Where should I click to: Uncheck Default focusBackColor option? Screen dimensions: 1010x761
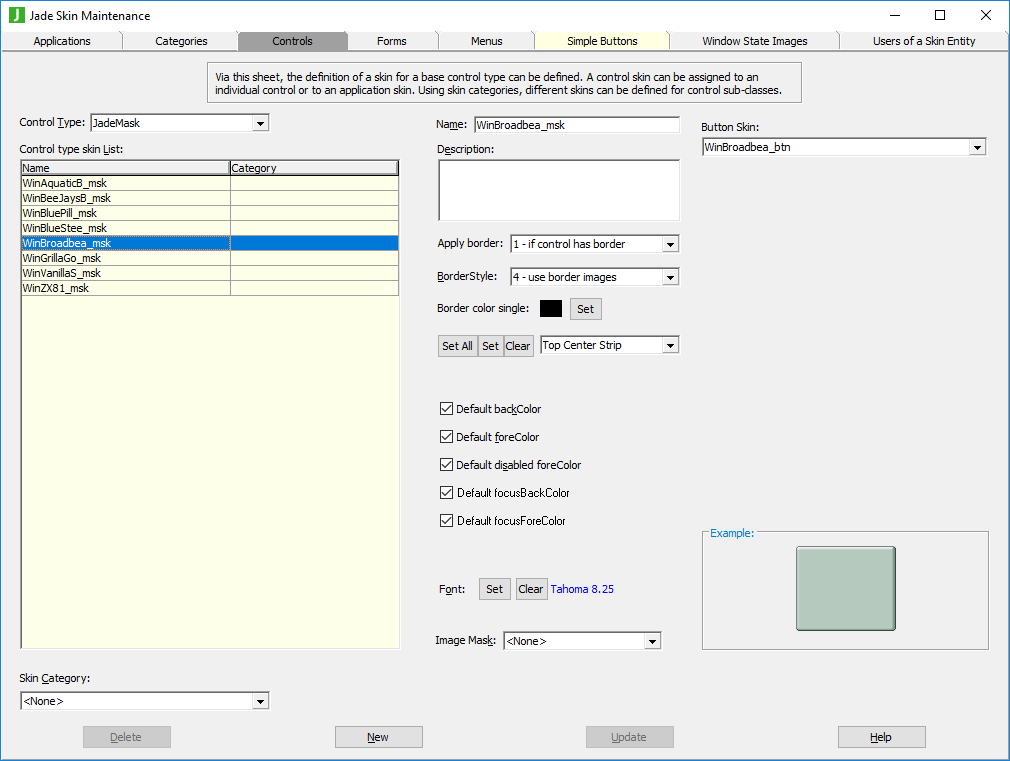tap(446, 493)
